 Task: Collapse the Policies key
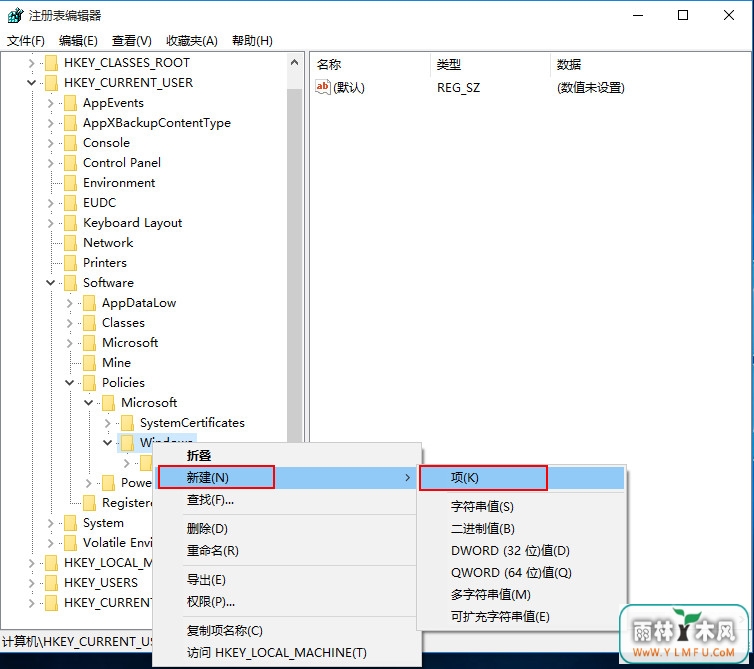(x=69, y=383)
